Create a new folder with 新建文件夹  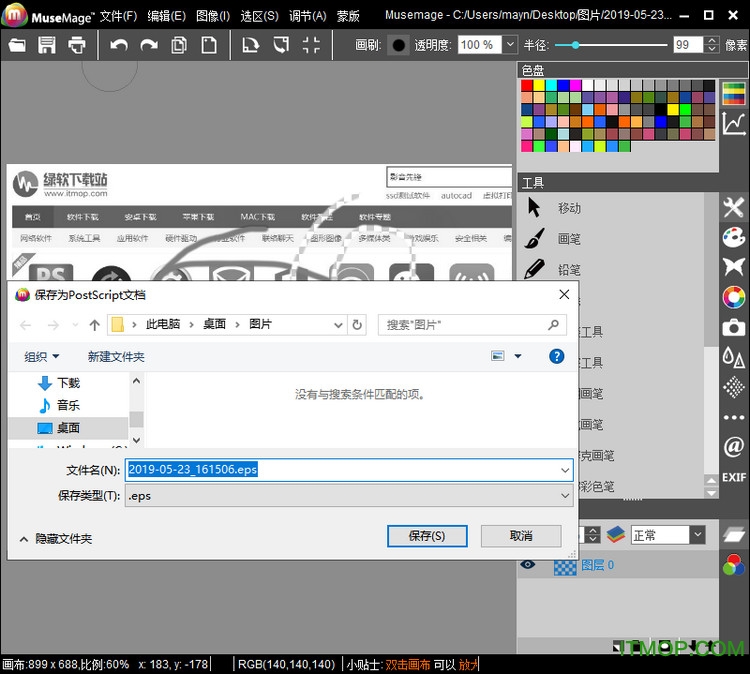116,356
